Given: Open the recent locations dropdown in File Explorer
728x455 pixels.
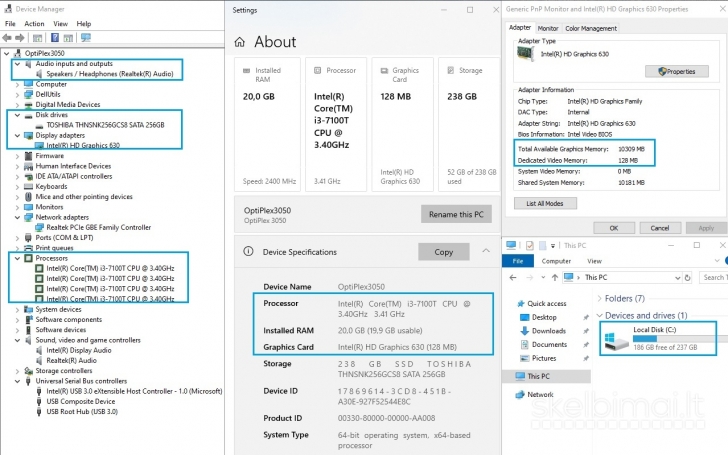Looking at the screenshot, I should (x=543, y=278).
